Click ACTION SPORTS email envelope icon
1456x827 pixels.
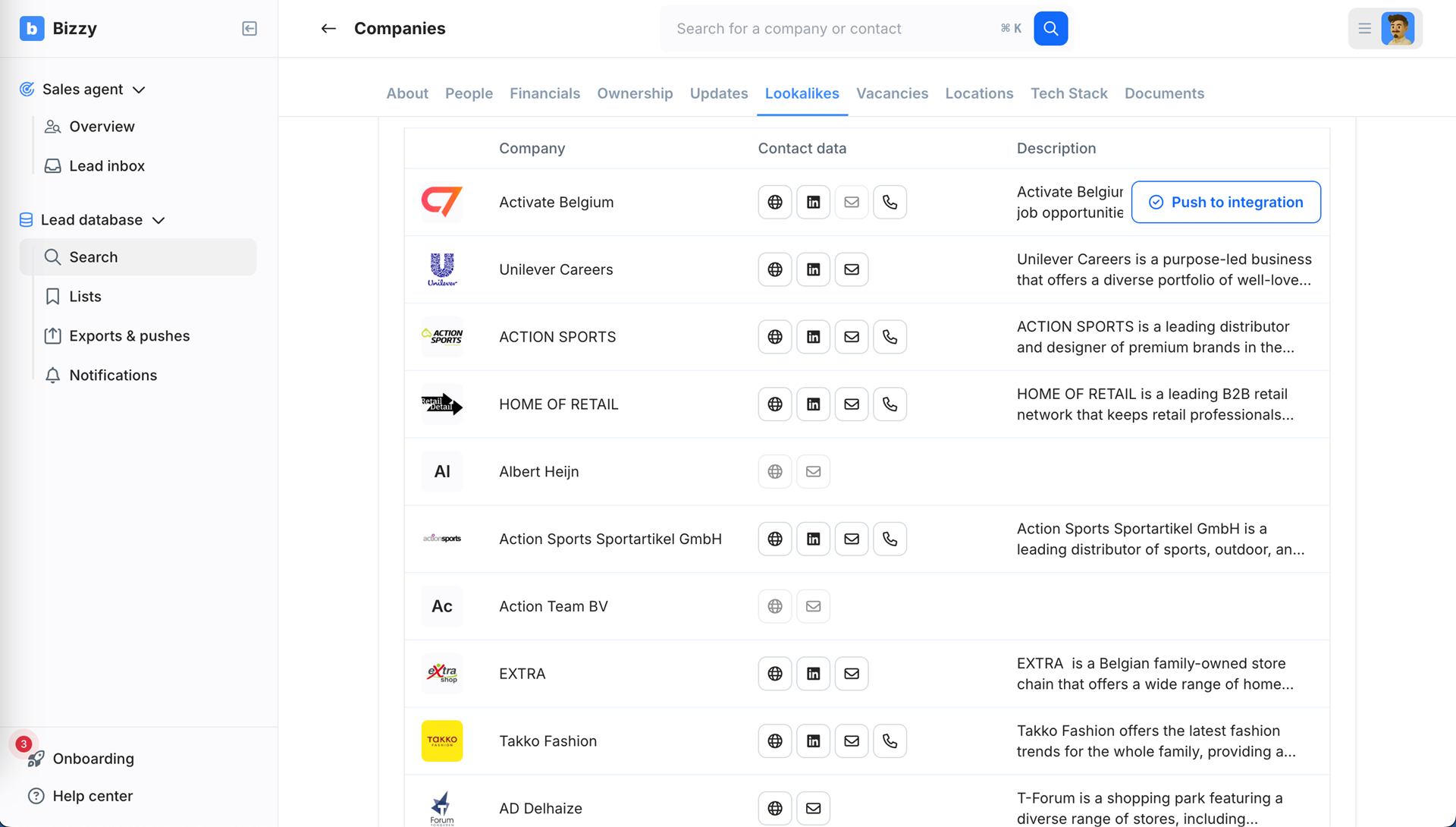click(851, 337)
